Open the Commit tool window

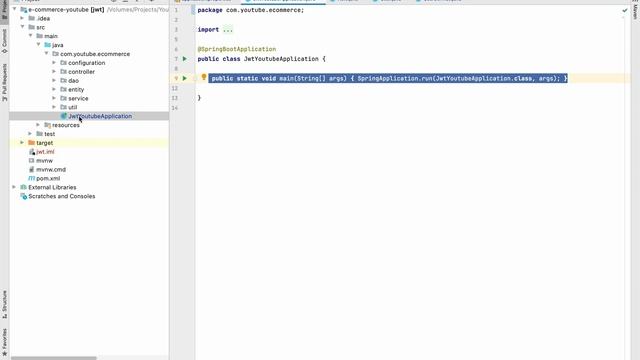pyautogui.click(x=4, y=41)
